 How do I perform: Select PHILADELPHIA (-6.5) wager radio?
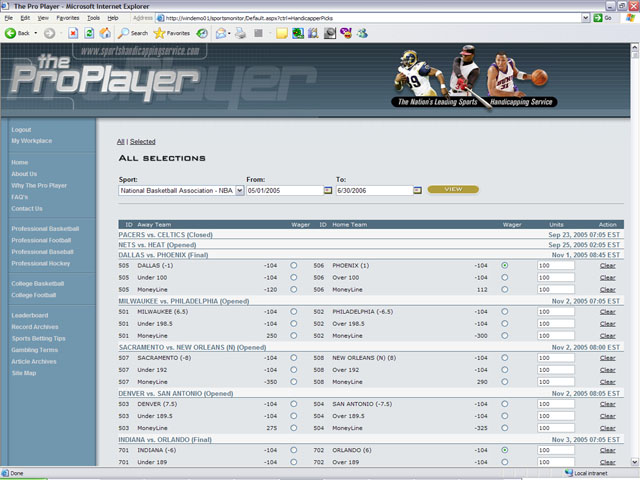pos(505,311)
